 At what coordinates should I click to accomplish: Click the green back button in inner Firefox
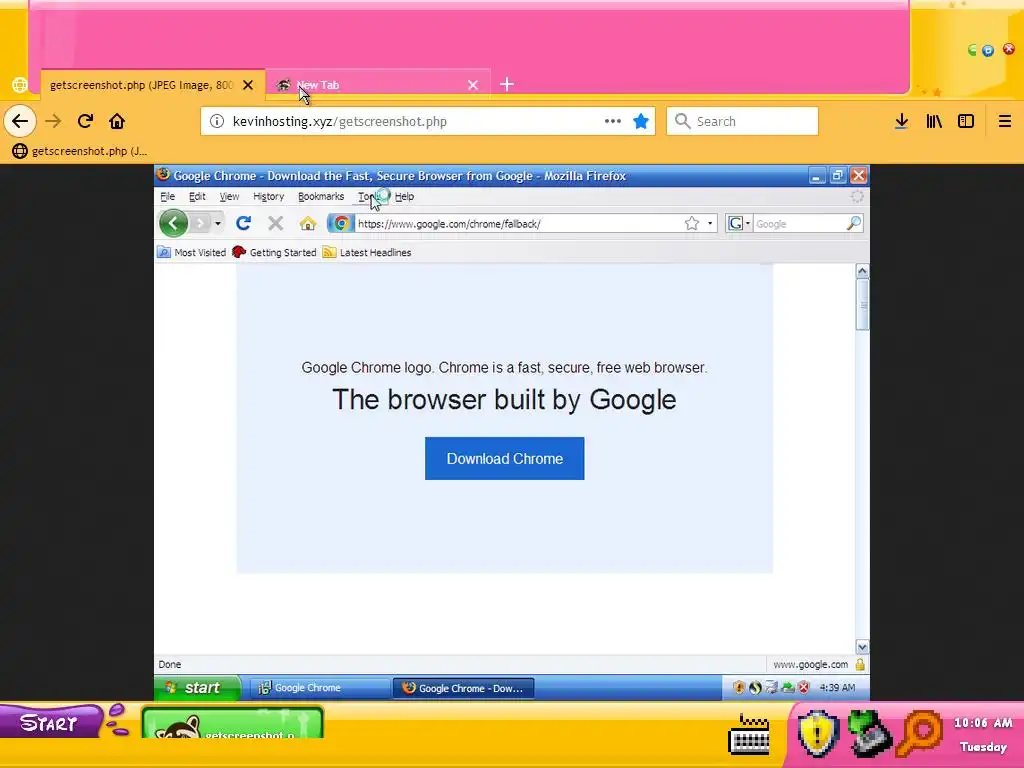click(173, 223)
